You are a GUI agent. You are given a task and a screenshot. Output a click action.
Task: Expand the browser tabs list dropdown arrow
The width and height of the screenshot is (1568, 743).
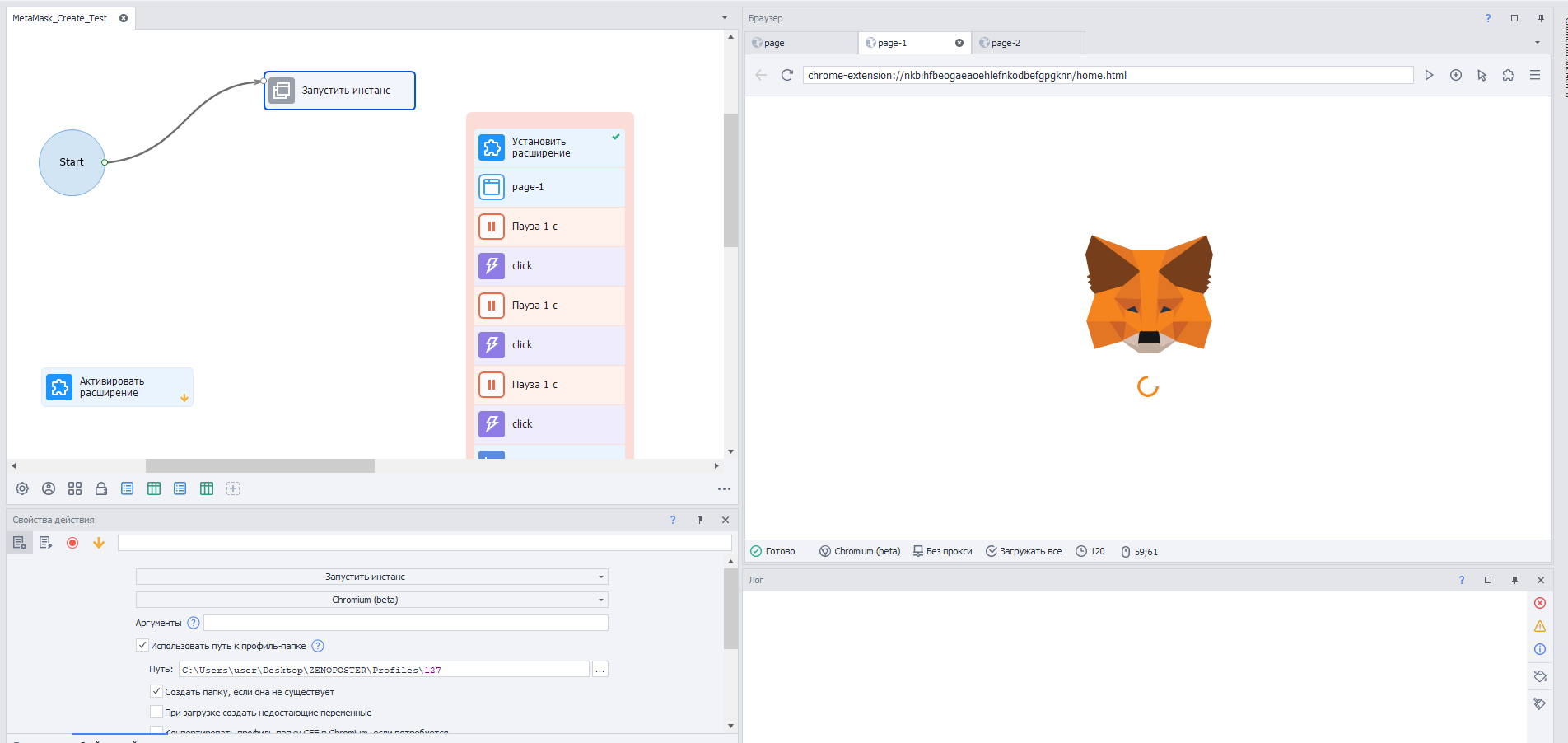(1538, 43)
